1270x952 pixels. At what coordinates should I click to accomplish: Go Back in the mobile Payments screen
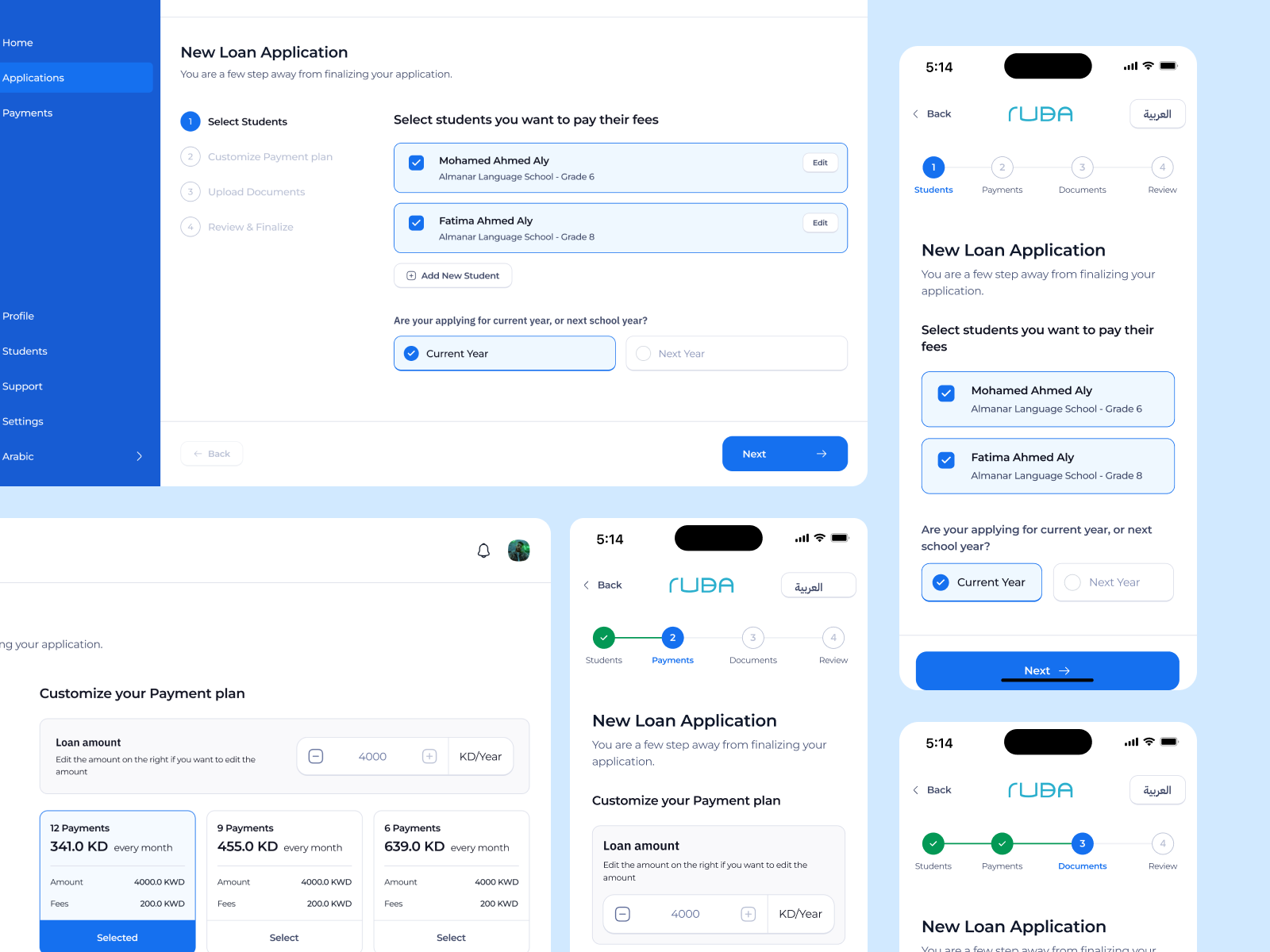[602, 585]
